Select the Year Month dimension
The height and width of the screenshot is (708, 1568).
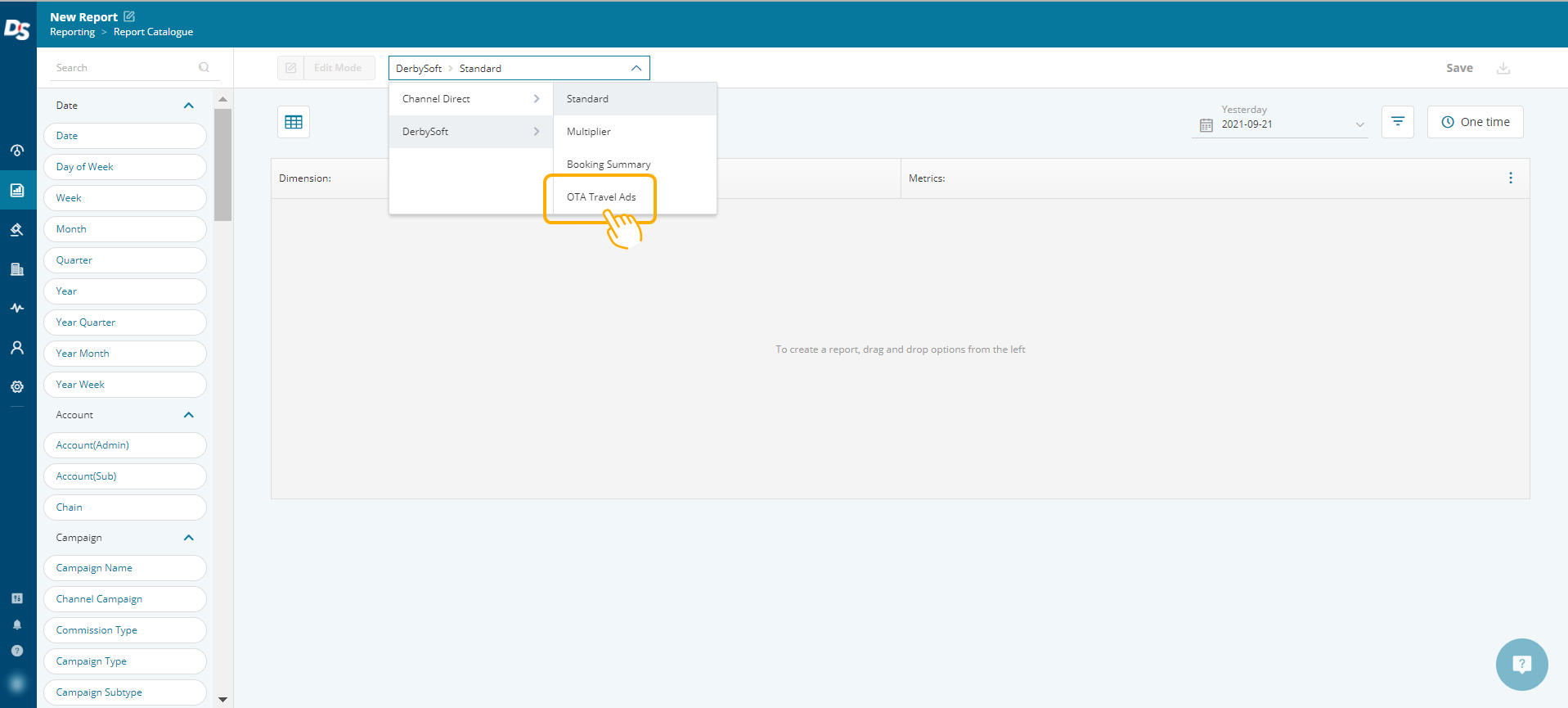coord(125,354)
